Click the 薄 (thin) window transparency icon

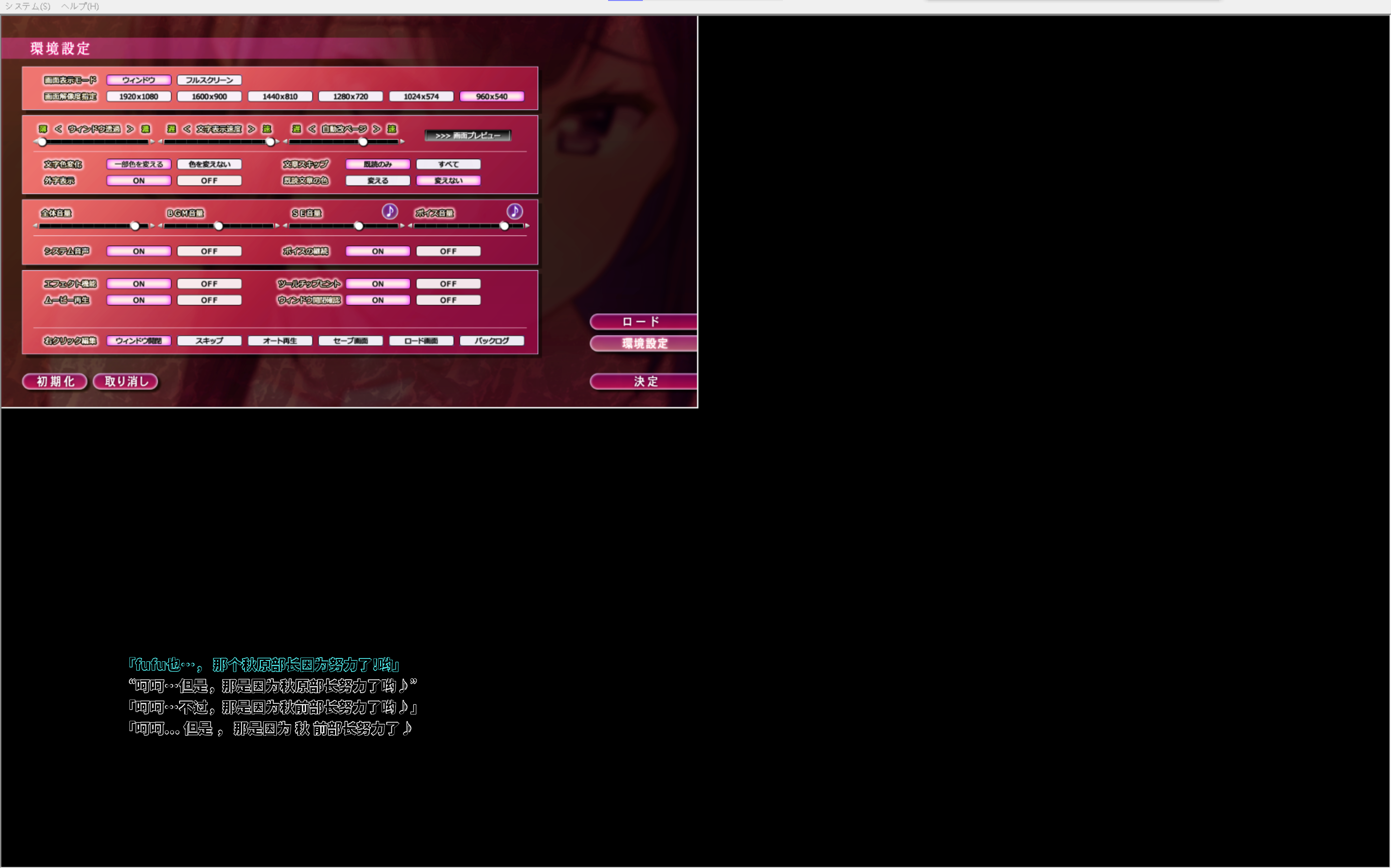[43, 128]
